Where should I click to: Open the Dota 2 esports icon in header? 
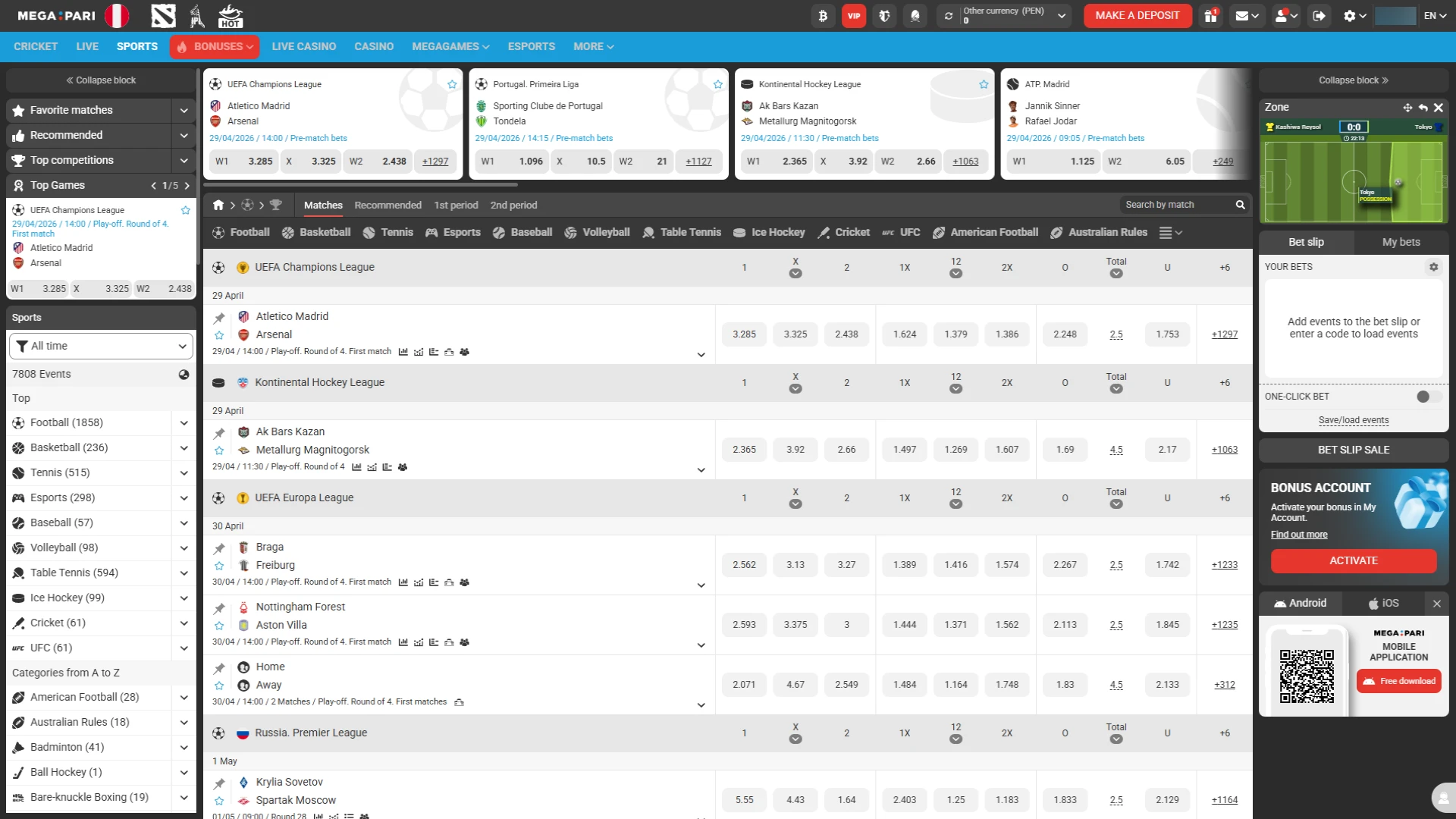(163, 15)
